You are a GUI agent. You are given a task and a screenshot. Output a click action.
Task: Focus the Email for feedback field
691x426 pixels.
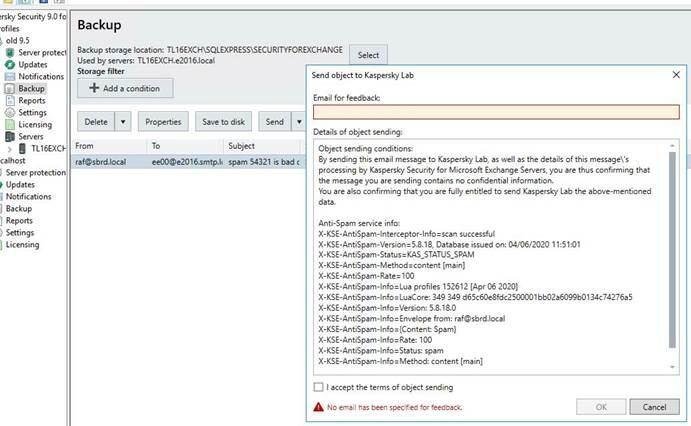pyautogui.click(x=496, y=112)
